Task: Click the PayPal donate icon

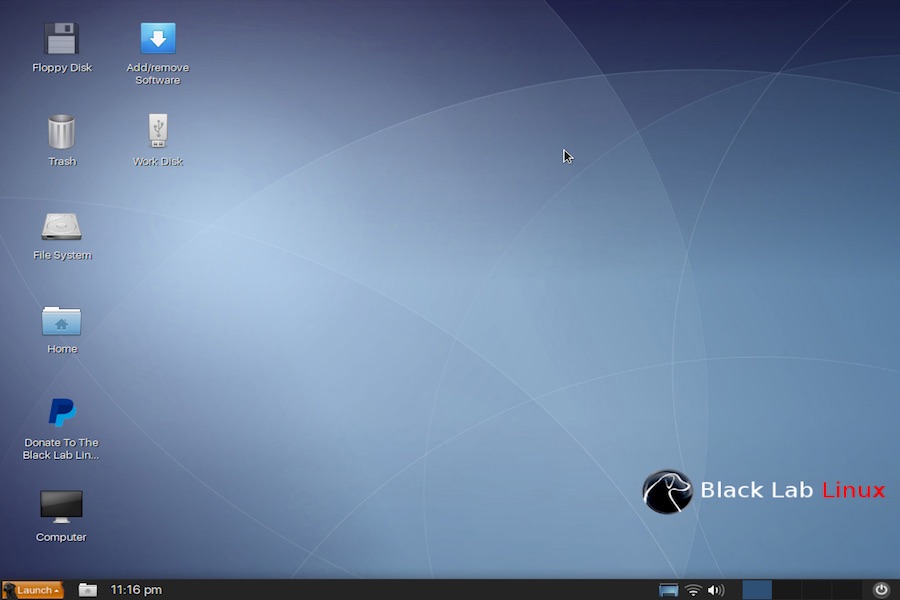Action: click(61, 415)
